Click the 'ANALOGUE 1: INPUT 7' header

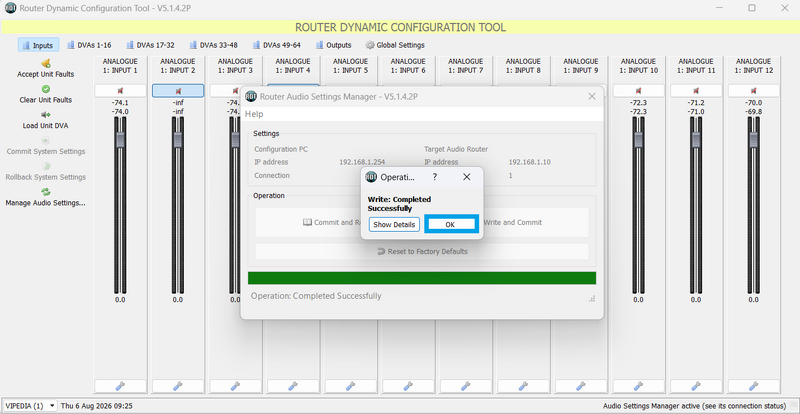click(466, 66)
